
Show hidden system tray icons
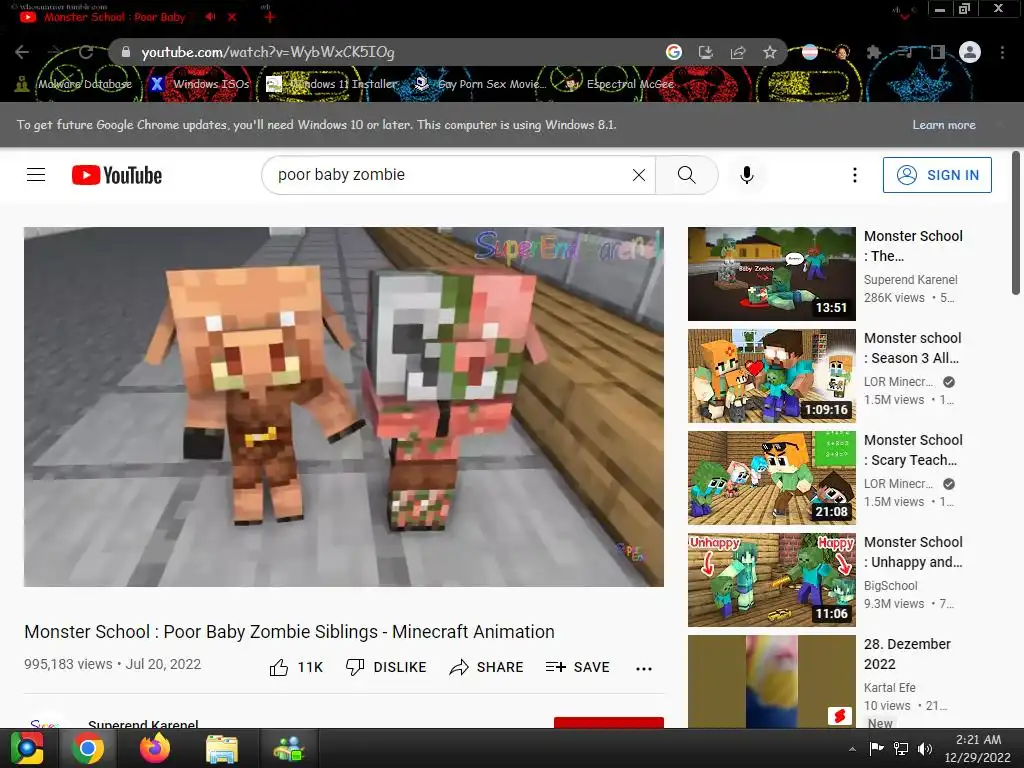coord(852,749)
